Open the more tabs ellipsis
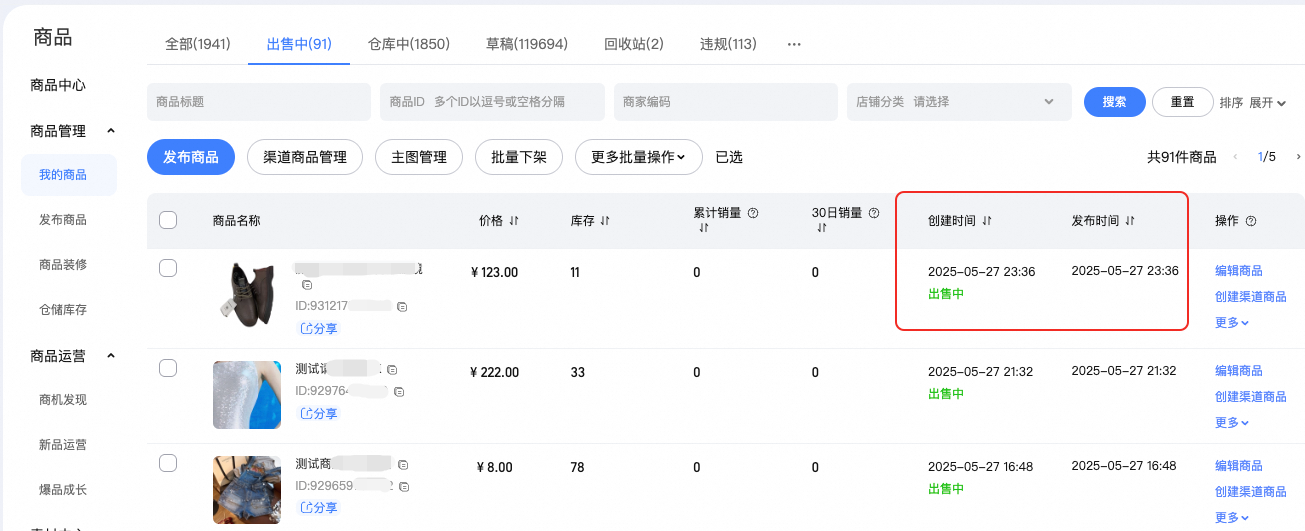 [795, 44]
